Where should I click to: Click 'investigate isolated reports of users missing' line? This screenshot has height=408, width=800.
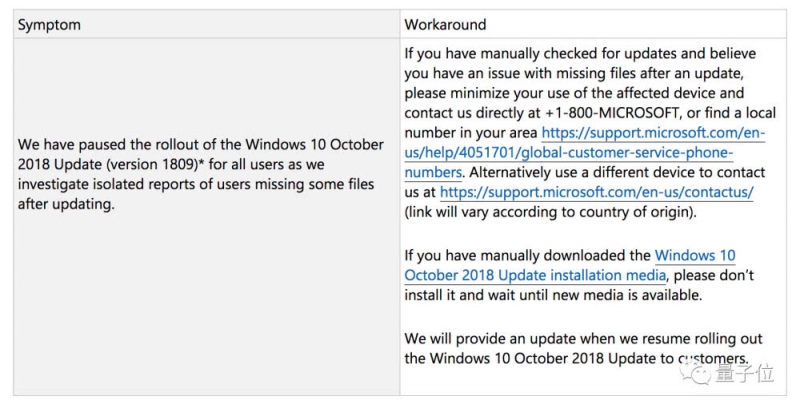(x=155, y=185)
